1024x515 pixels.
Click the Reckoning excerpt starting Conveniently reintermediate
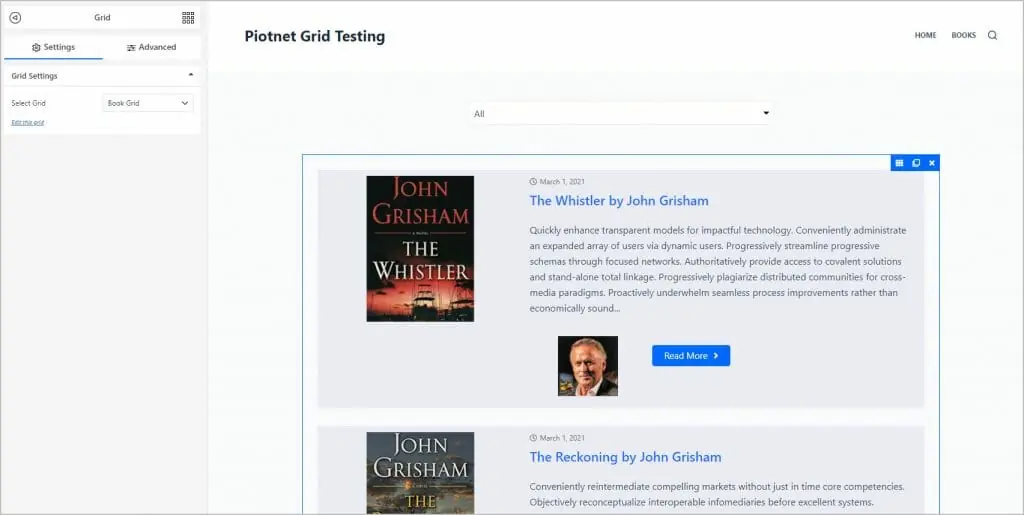[x=717, y=494]
